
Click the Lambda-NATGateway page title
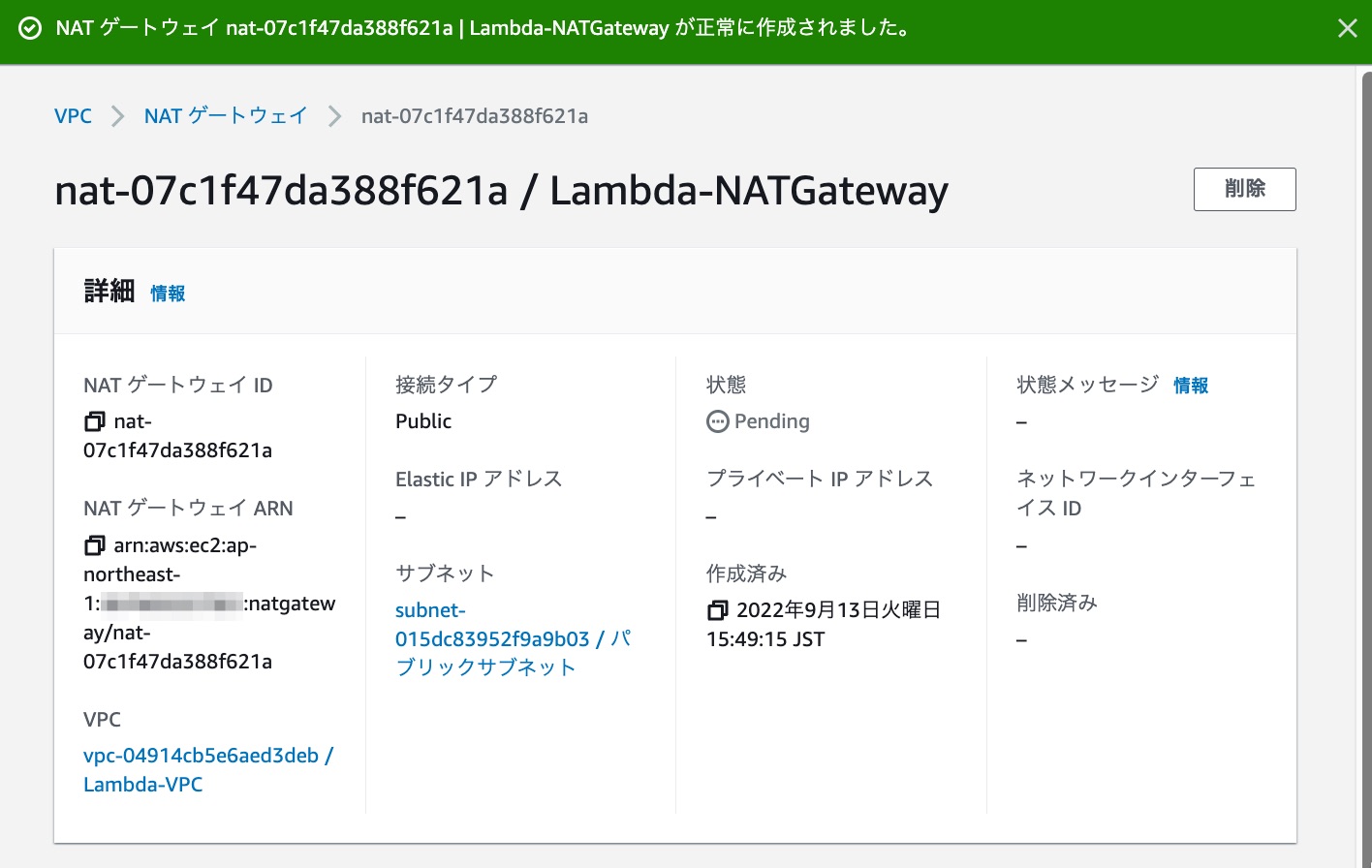point(501,191)
